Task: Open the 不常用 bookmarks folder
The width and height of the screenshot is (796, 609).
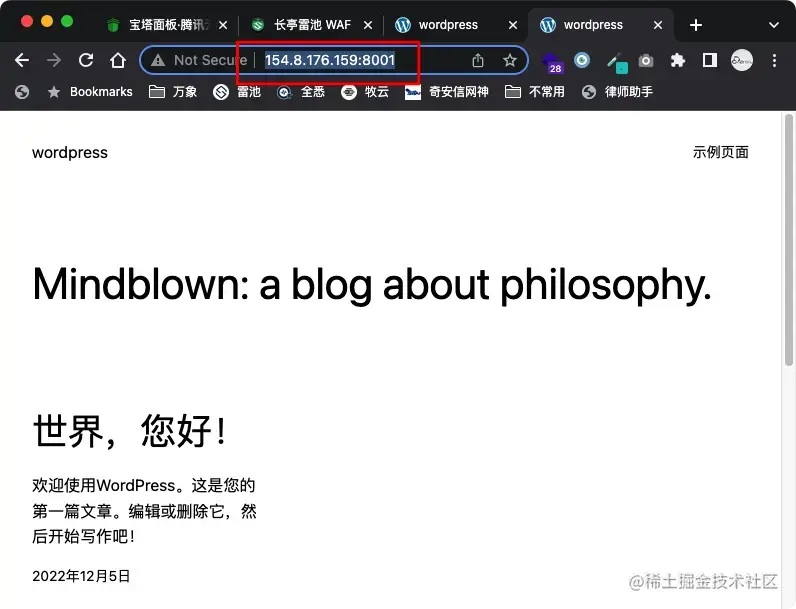Action: coord(535,92)
